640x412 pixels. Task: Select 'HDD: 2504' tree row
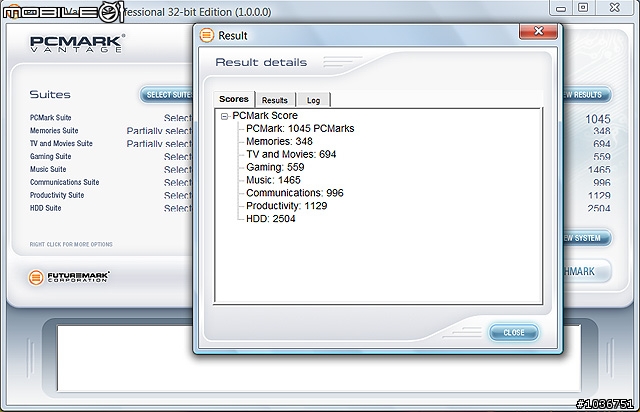click(x=271, y=218)
